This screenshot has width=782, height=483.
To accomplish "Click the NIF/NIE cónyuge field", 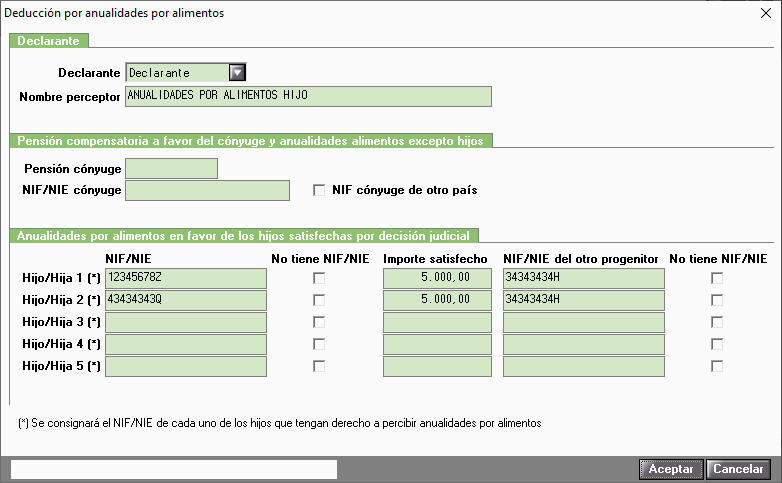I will [207, 190].
